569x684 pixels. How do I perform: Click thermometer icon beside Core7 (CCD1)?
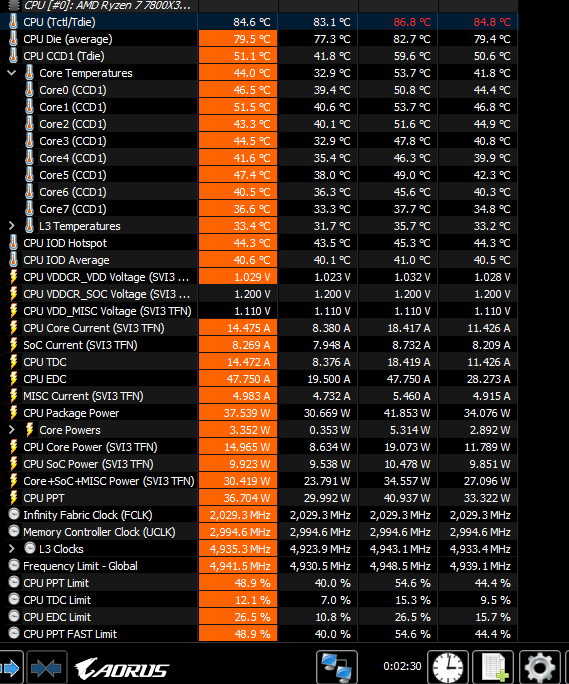(x=29, y=209)
